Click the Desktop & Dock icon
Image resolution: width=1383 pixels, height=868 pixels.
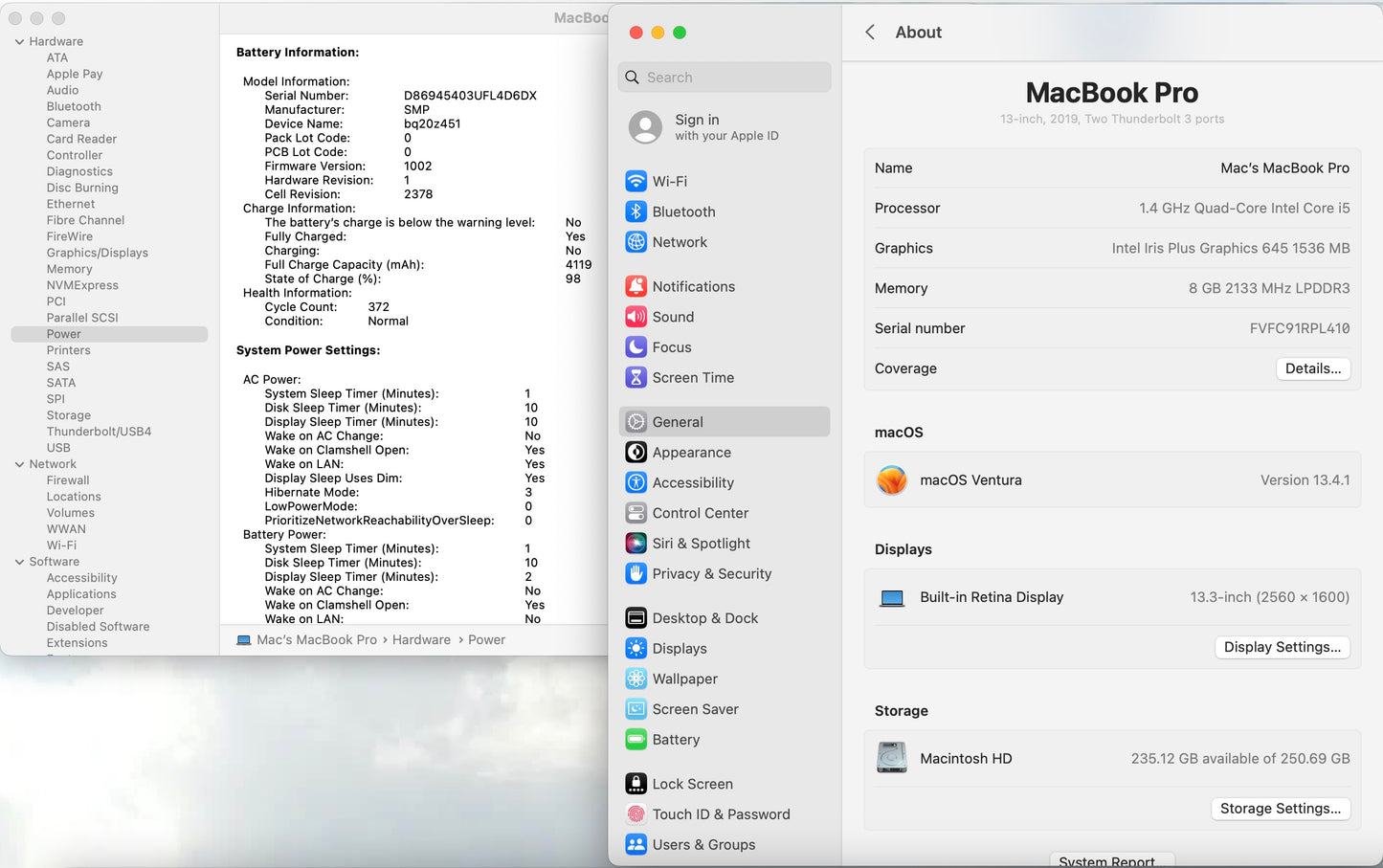(x=636, y=617)
